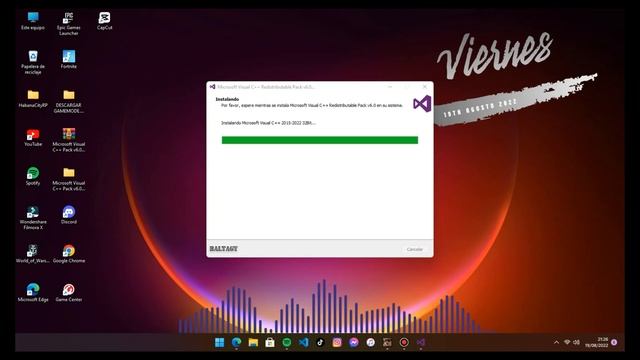Open Microsoft Edge desktop shortcut
The height and width of the screenshot is (360, 640).
click(33, 293)
